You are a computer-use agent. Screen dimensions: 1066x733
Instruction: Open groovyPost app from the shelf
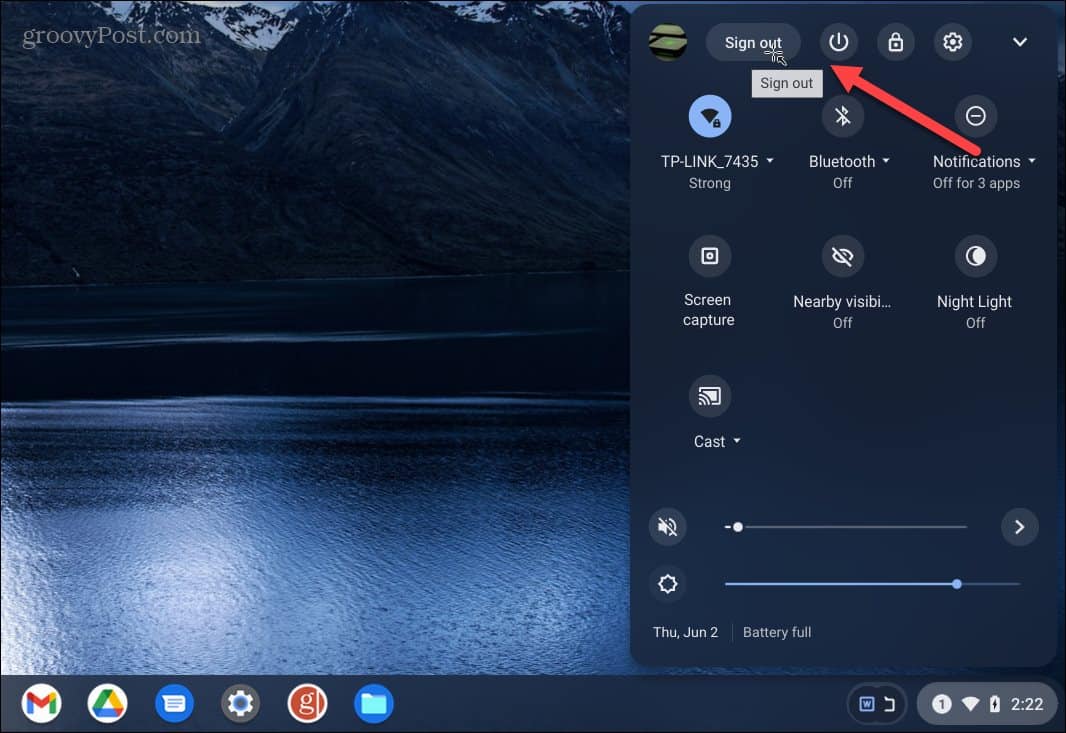tap(307, 704)
